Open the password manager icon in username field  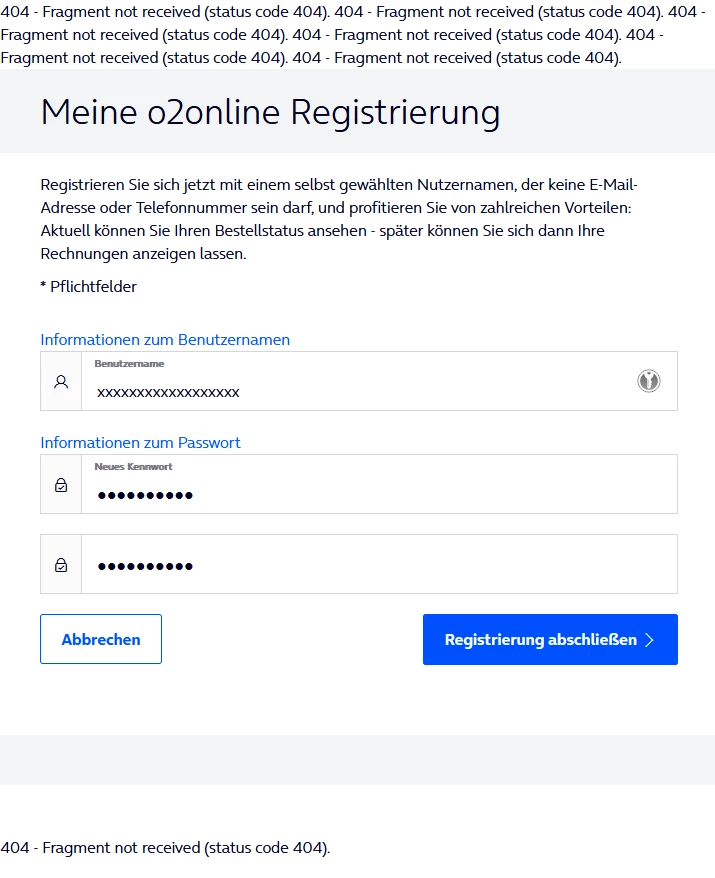pyautogui.click(x=649, y=381)
